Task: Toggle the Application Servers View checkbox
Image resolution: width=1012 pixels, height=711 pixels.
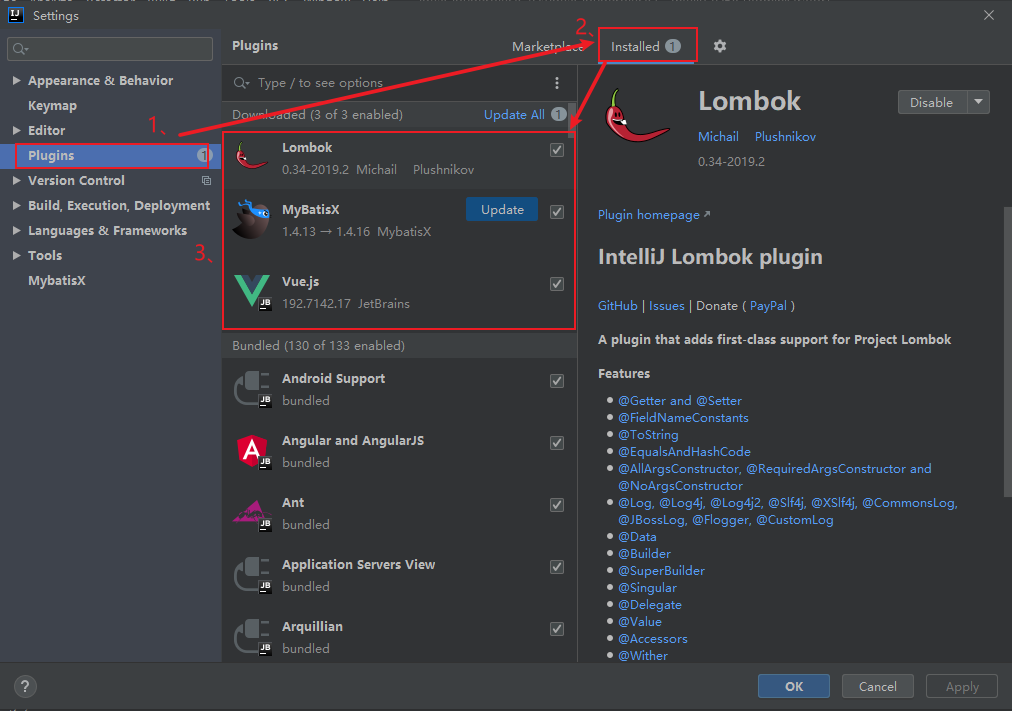Action: click(x=557, y=566)
